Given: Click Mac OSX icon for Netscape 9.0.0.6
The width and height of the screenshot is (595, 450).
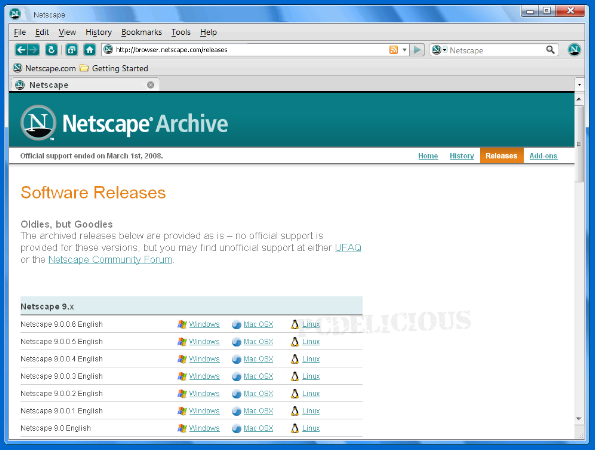Looking at the screenshot, I should (x=236, y=325).
